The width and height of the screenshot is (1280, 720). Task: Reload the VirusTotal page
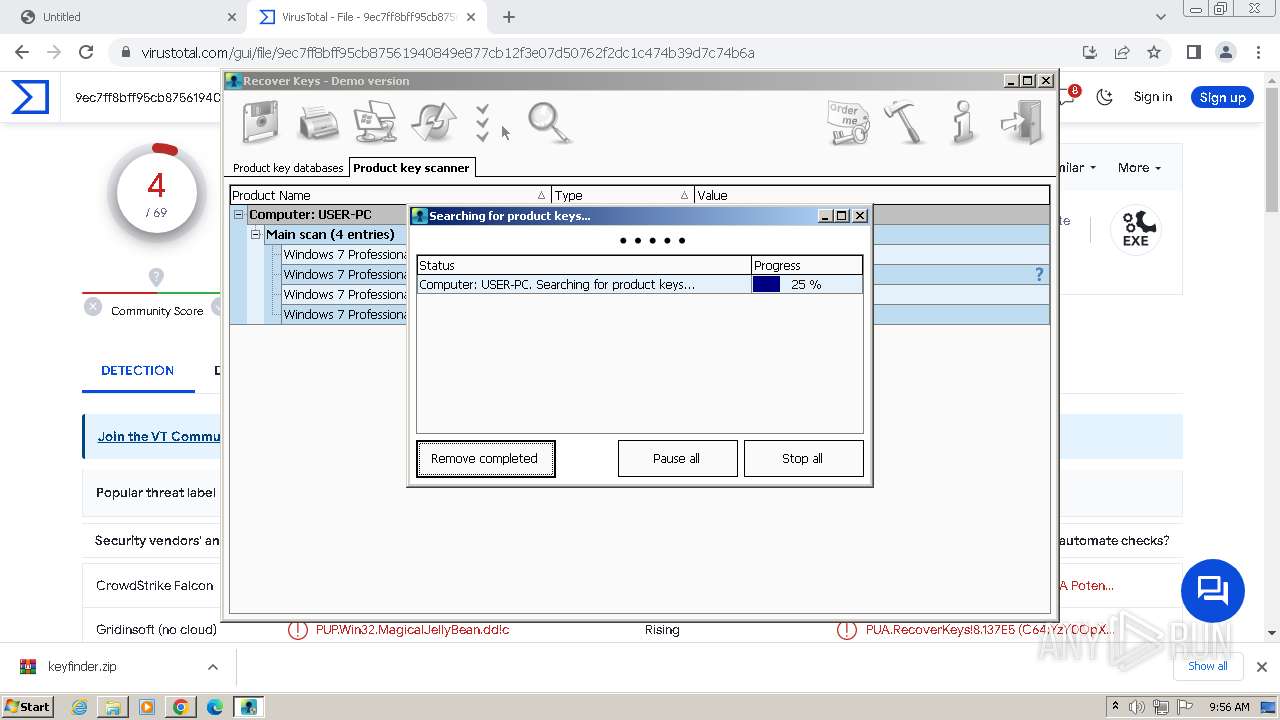pyautogui.click(x=86, y=53)
